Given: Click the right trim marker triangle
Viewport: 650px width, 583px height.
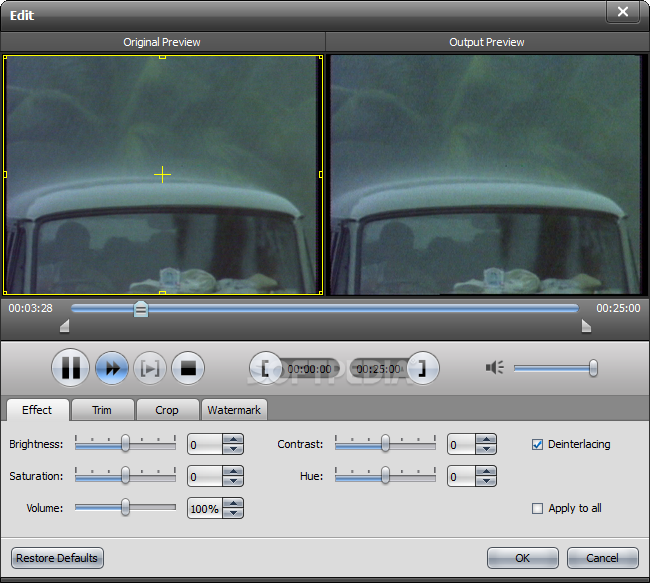Looking at the screenshot, I should [586, 326].
